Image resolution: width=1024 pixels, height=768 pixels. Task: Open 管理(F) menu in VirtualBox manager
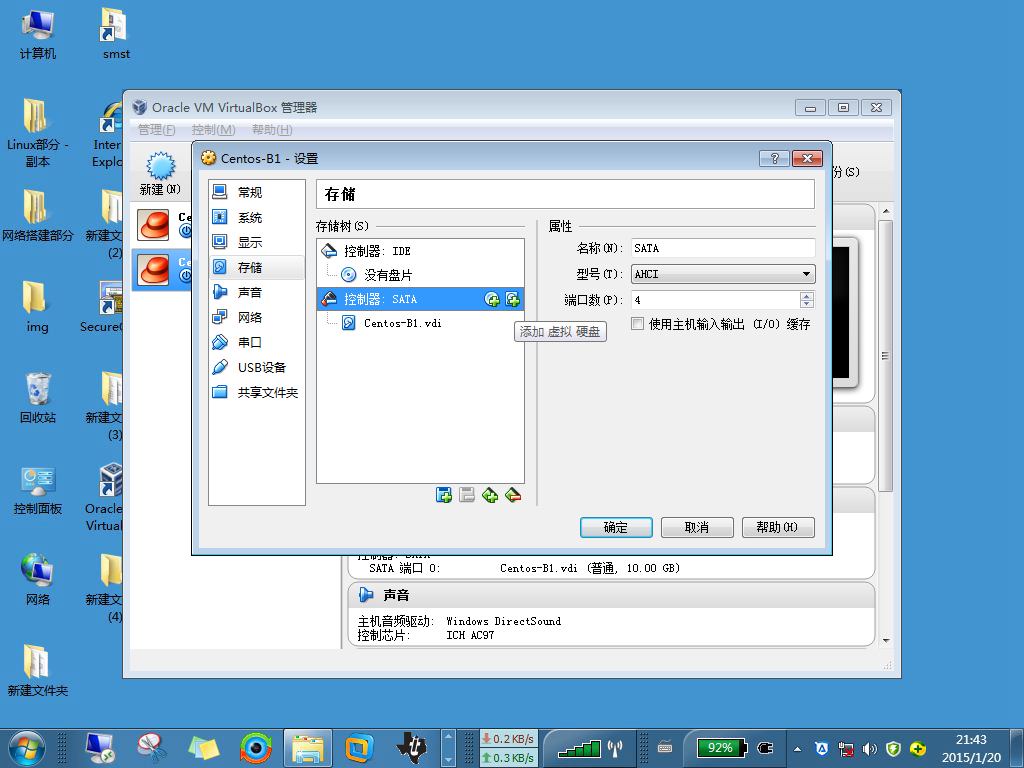pos(157,129)
